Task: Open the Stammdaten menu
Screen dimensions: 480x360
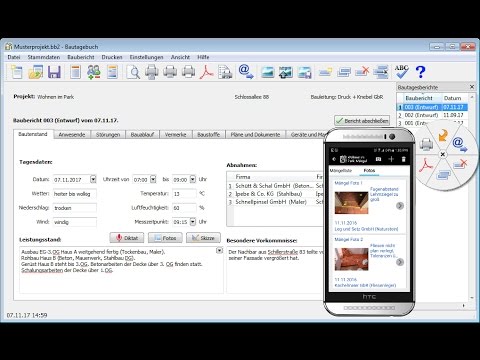Action: tap(44, 57)
